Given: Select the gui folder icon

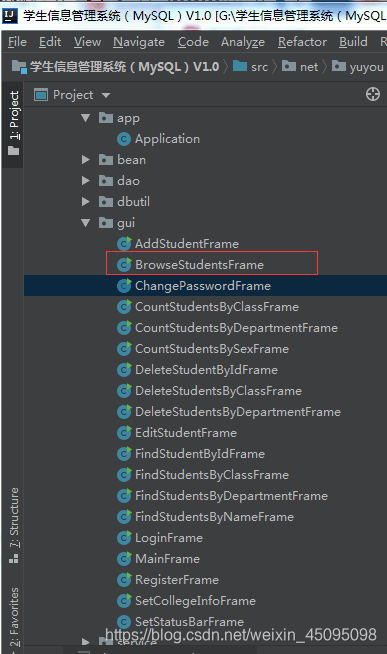Looking at the screenshot, I should tap(106, 223).
